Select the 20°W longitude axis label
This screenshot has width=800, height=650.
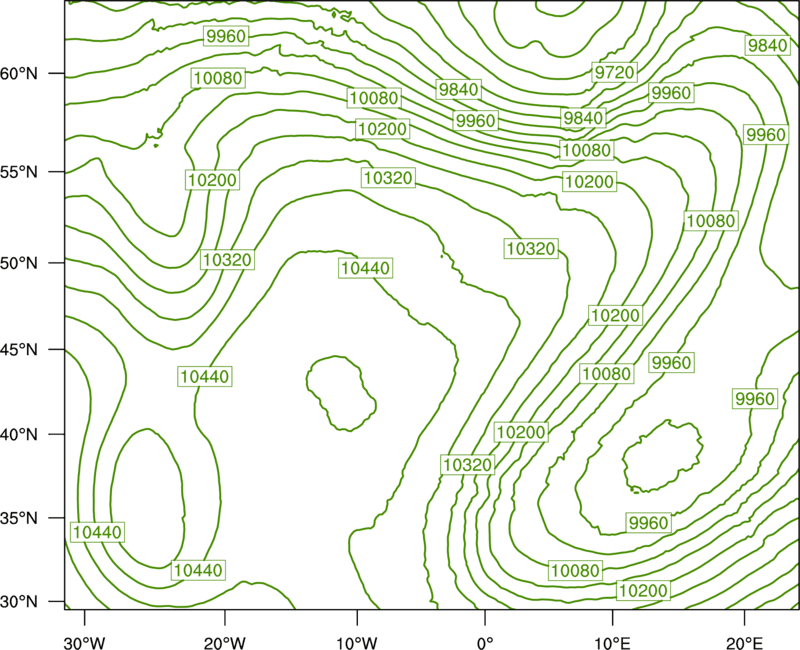point(224,643)
